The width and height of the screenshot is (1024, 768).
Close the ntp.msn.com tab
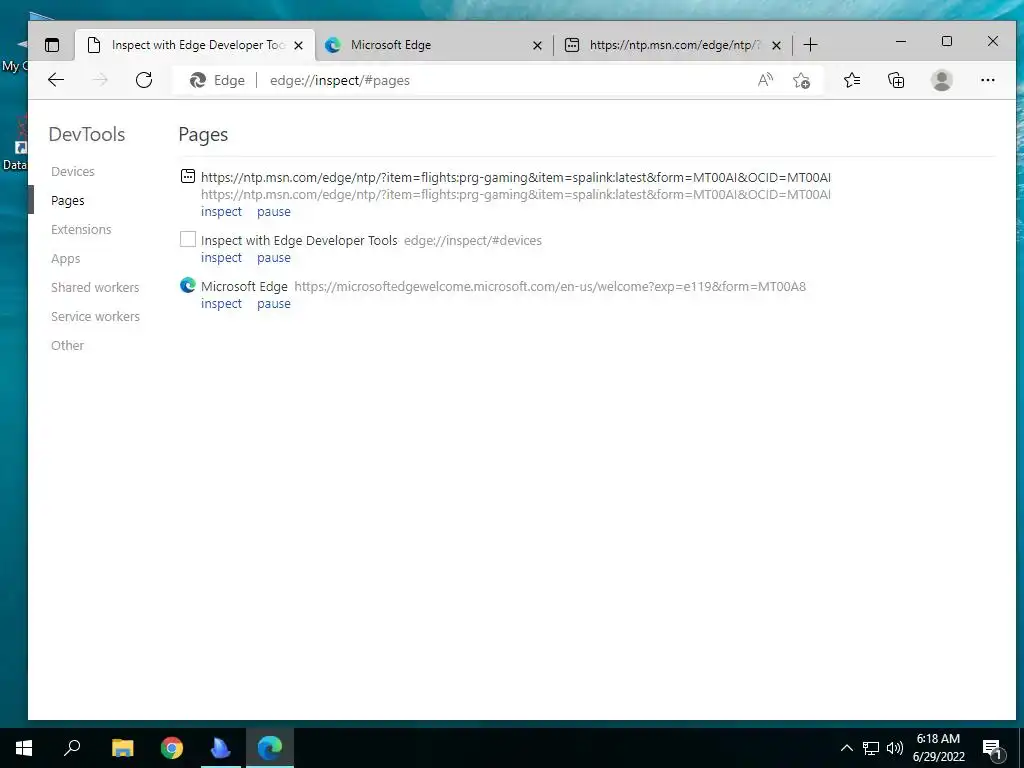coord(776,45)
